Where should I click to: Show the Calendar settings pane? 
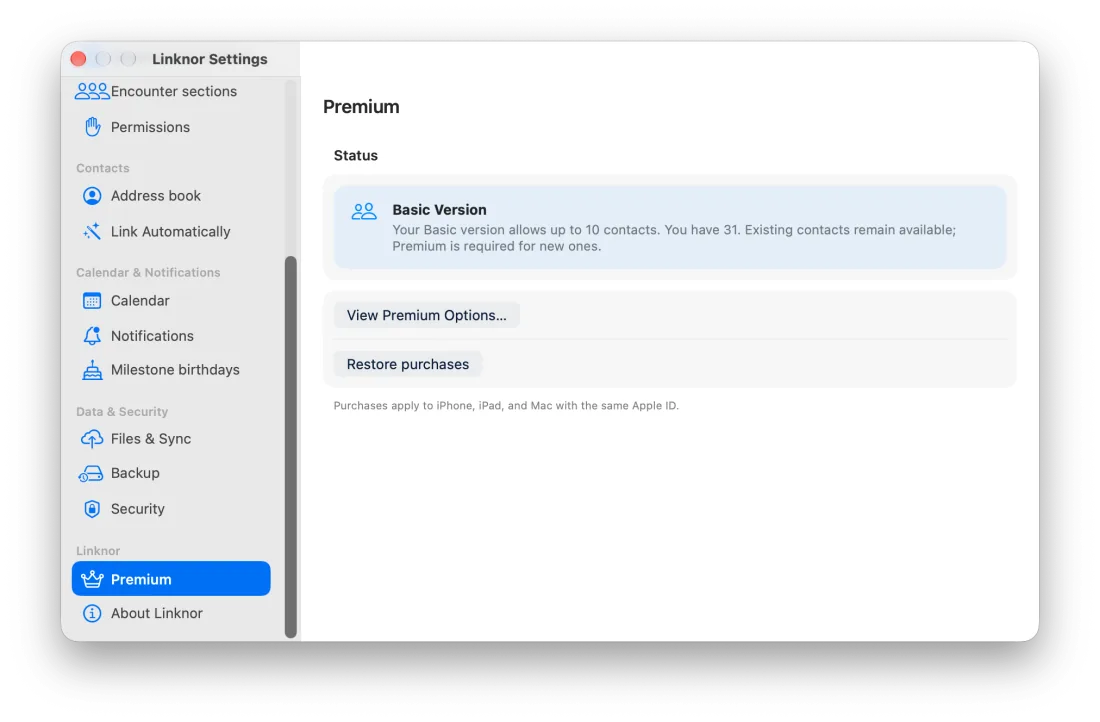tap(171, 301)
